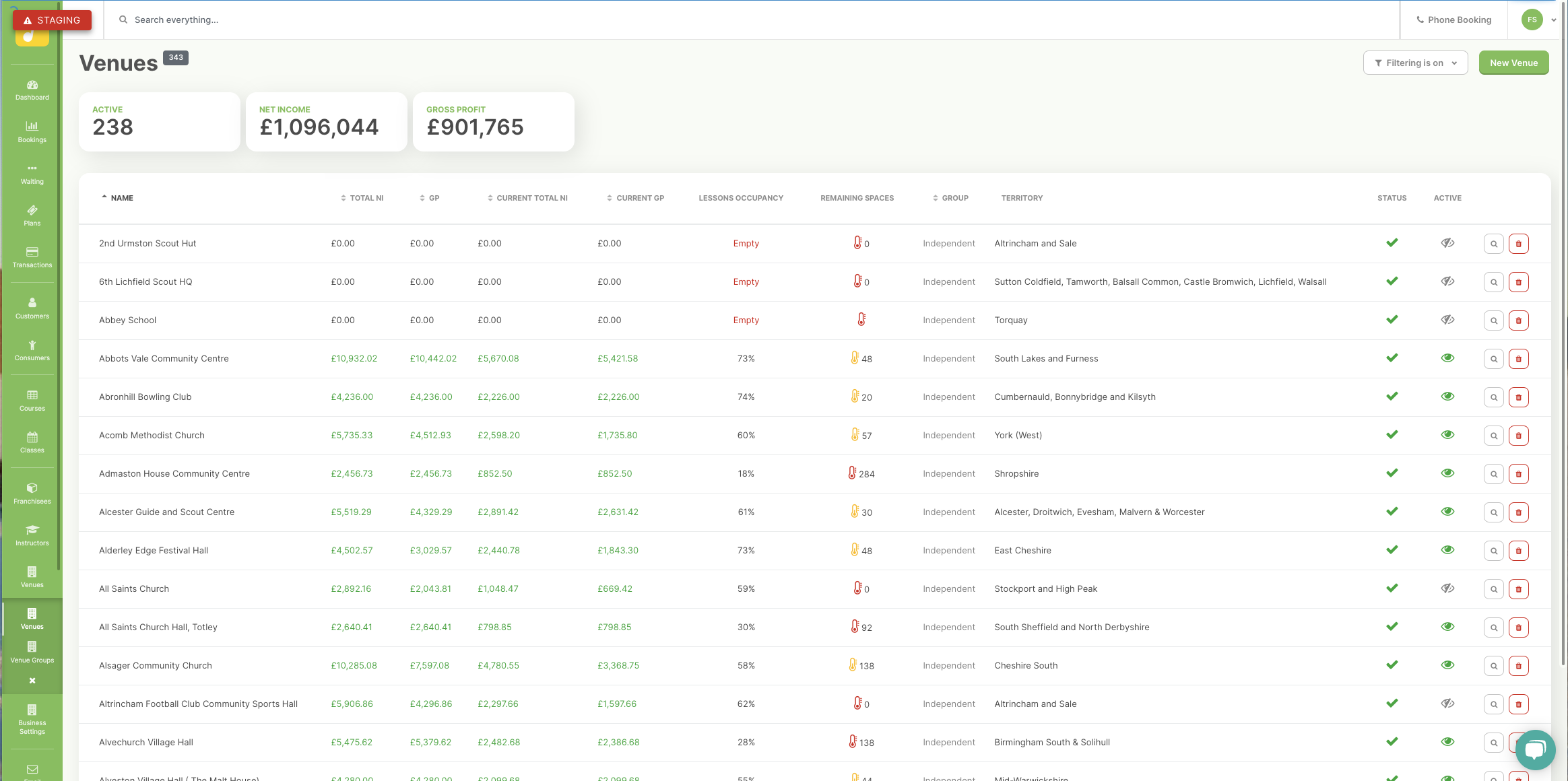This screenshot has height=781, width=1568.
Task: Open the Consumers sidebar item
Action: [x=32, y=351]
